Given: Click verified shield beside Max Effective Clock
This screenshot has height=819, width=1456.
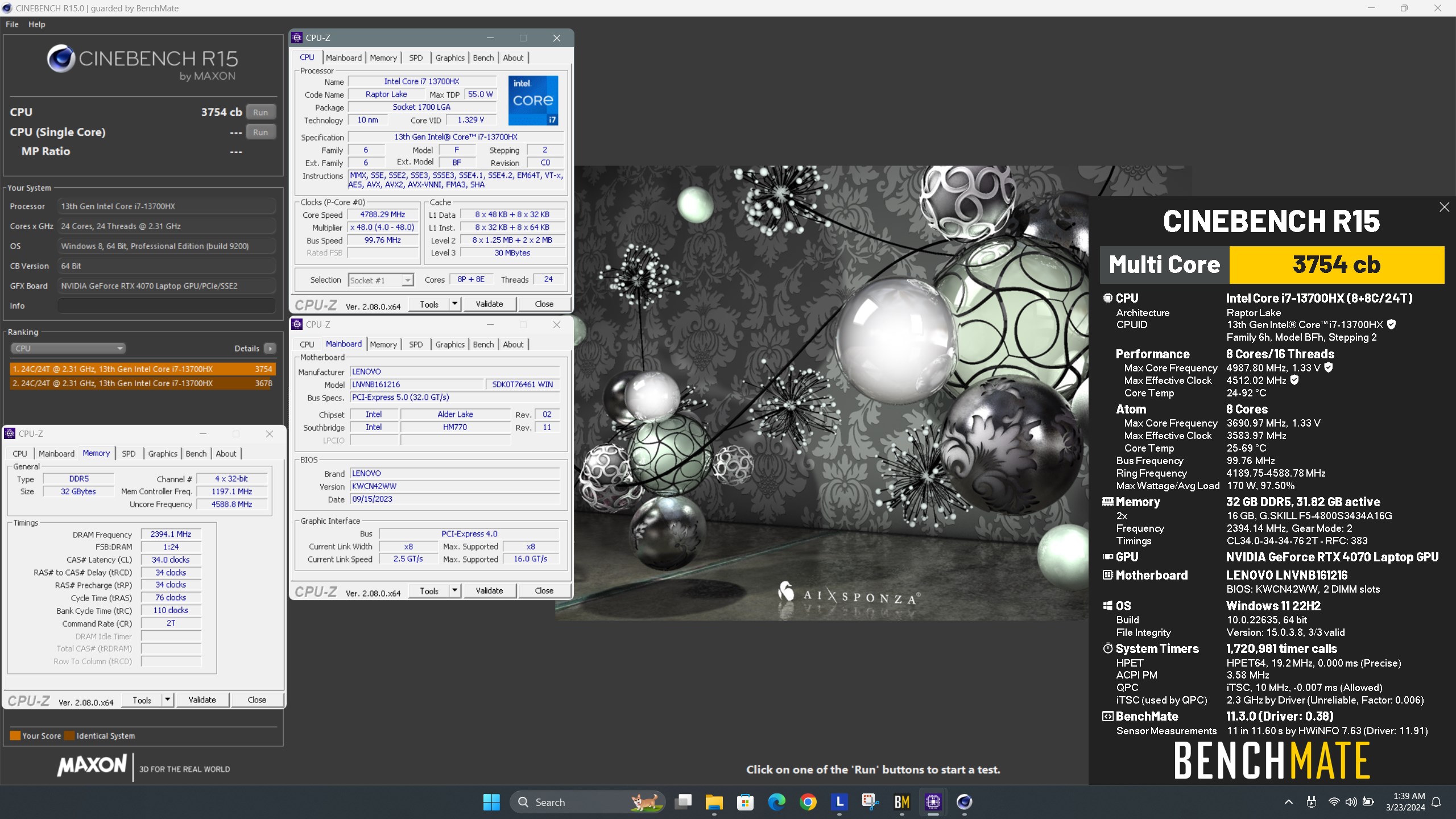Looking at the screenshot, I should coord(1294,380).
